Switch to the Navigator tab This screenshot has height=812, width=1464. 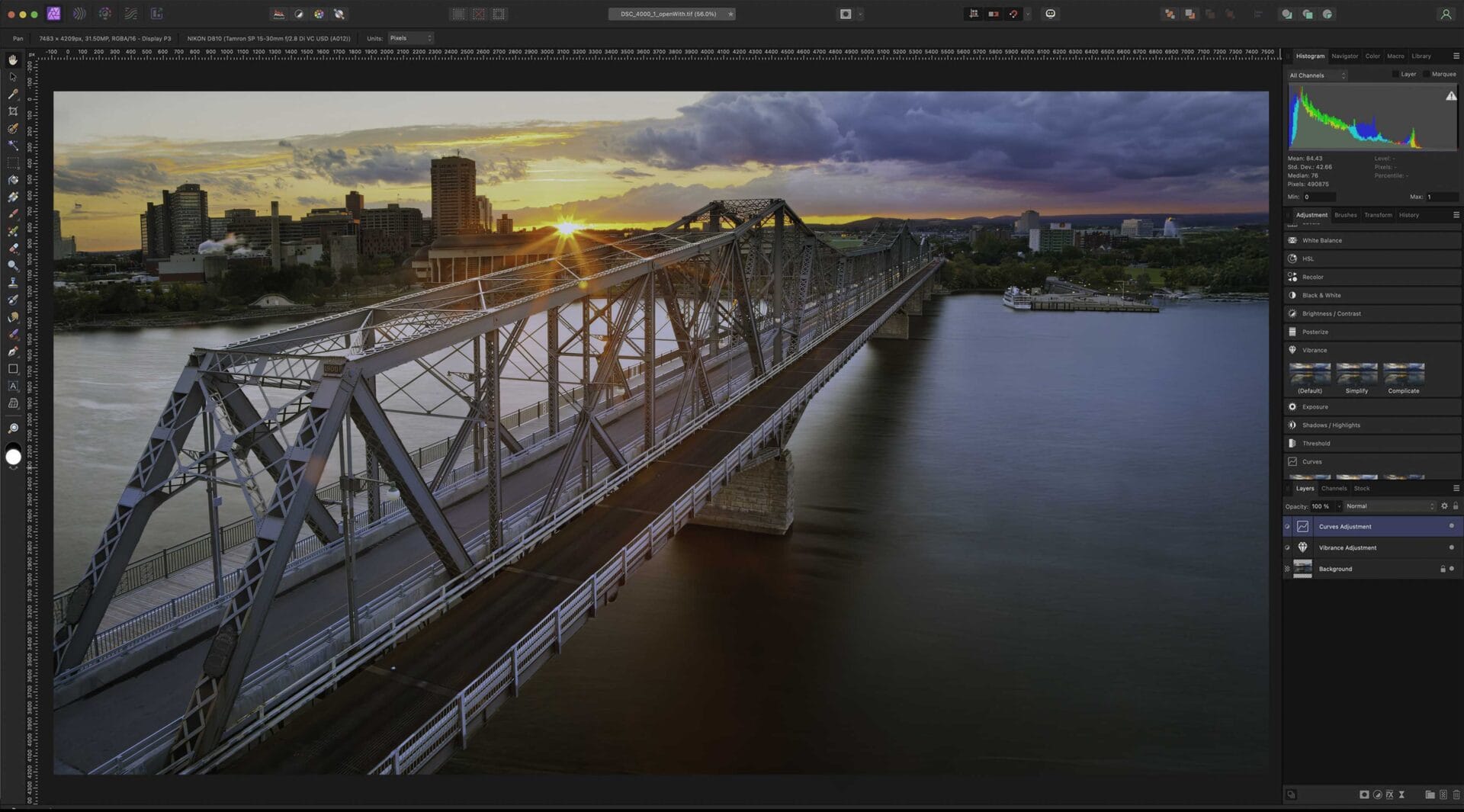point(1344,56)
